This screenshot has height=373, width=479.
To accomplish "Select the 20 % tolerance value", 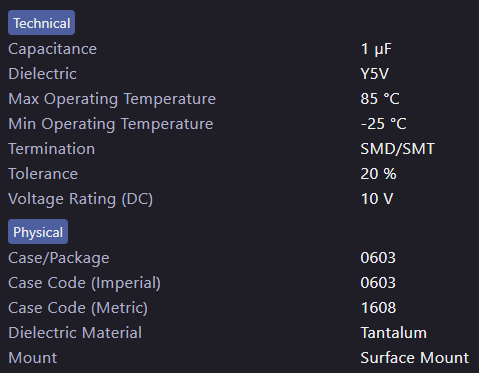I will (379, 174).
